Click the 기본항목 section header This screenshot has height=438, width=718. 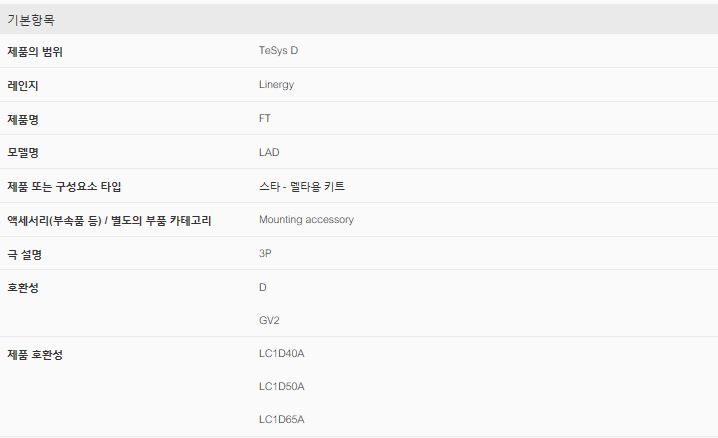(359, 19)
